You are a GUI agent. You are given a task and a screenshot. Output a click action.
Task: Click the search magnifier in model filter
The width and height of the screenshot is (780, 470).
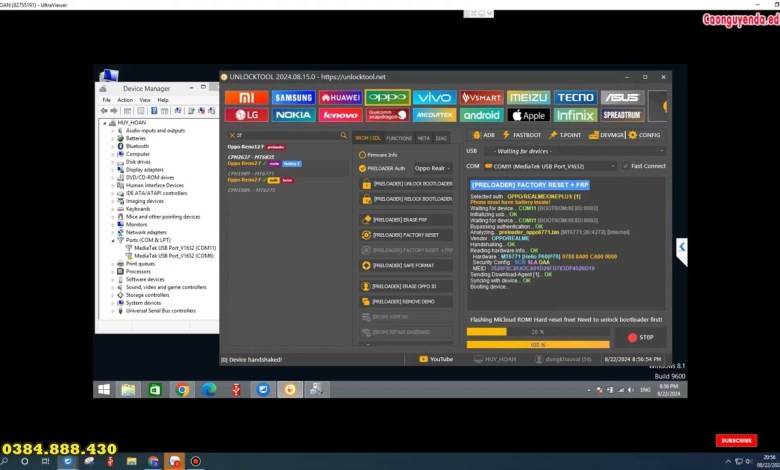pos(343,135)
